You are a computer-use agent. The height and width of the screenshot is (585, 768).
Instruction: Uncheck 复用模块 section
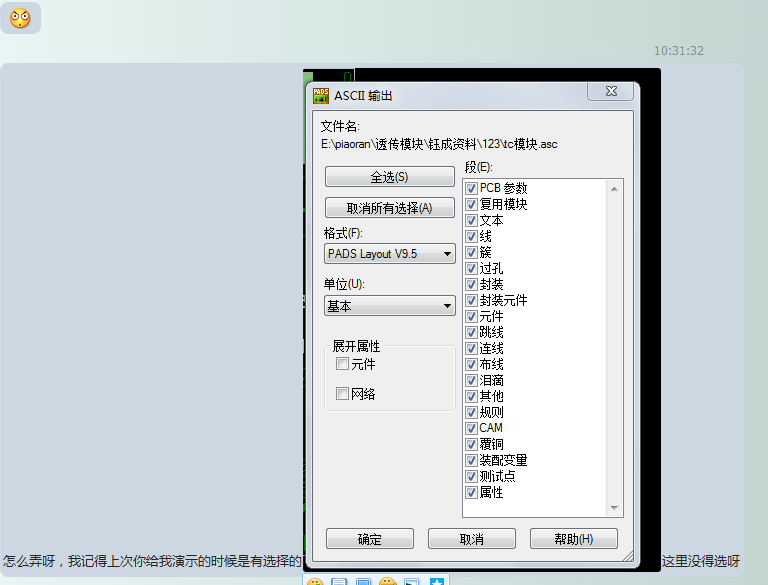471,204
